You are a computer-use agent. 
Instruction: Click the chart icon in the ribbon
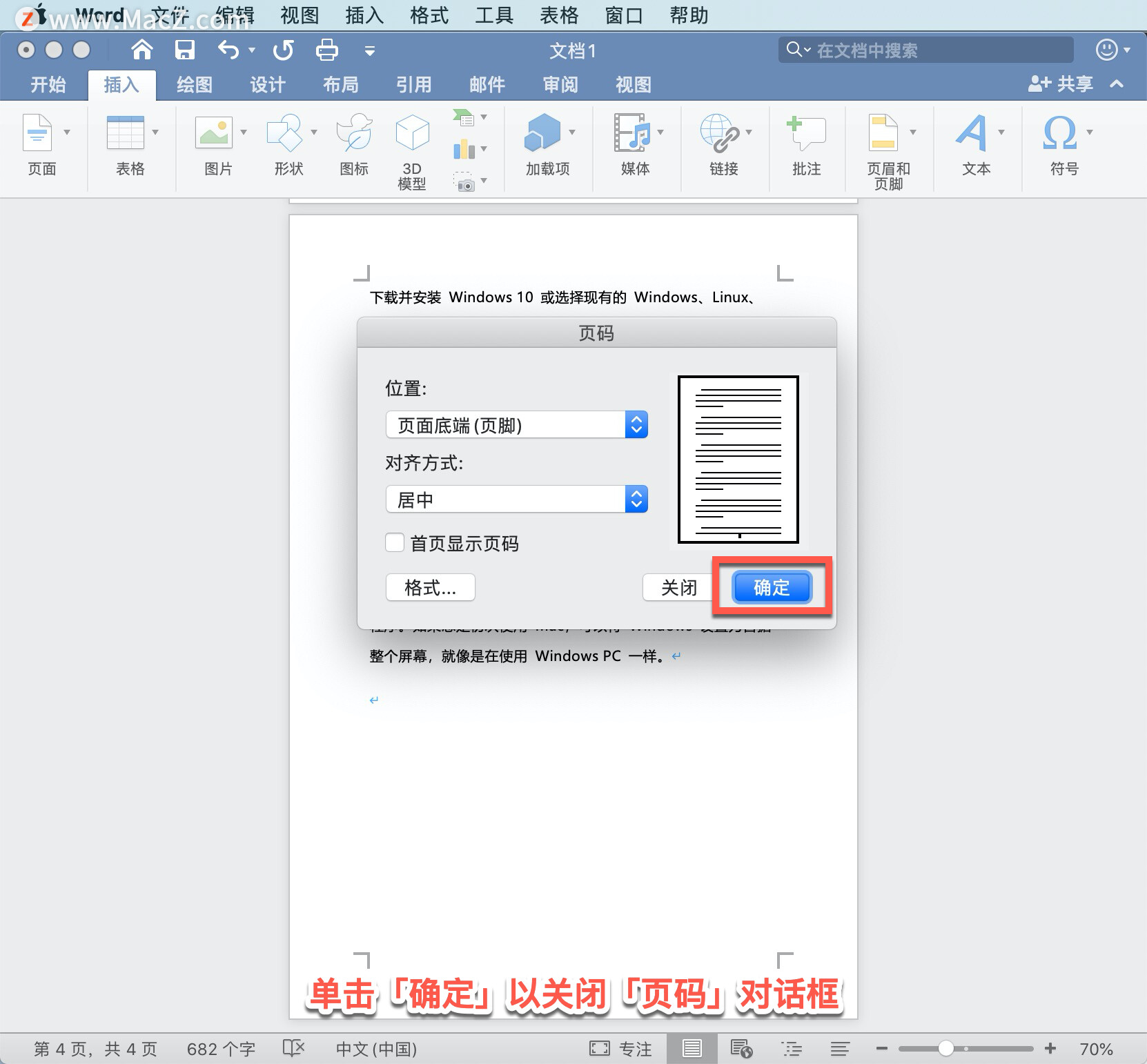point(464,149)
